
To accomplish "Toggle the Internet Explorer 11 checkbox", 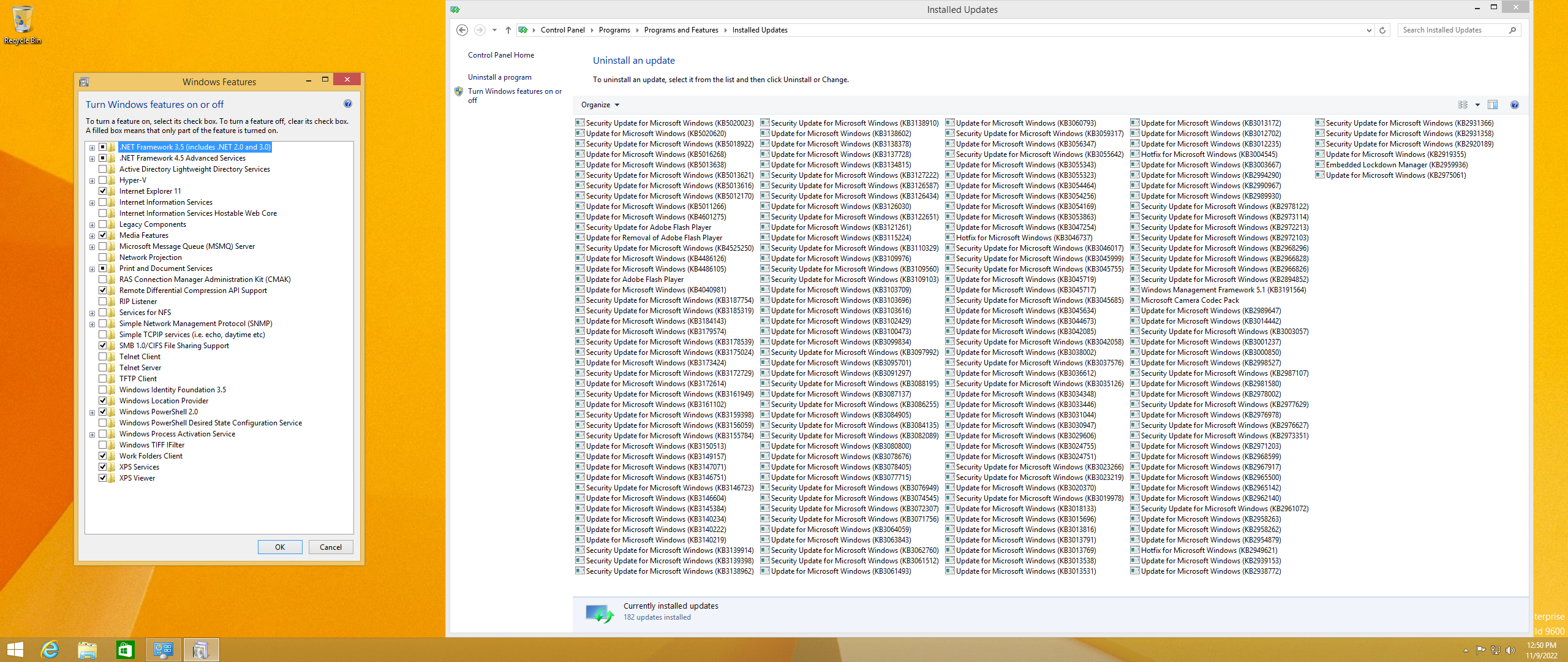I will click(103, 191).
